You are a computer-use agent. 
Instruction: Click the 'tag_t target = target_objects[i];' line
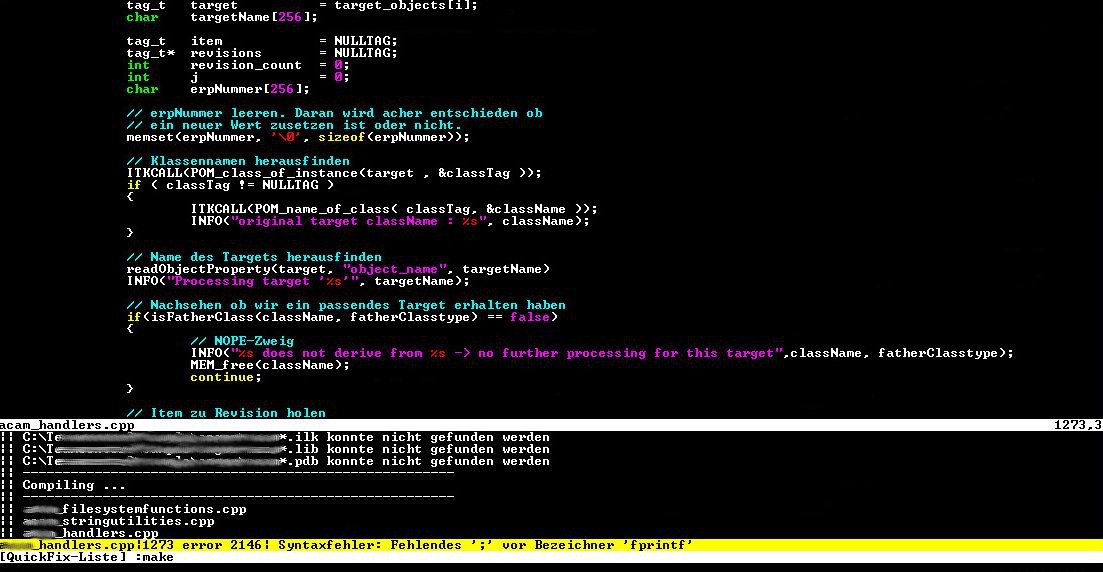coord(302,6)
